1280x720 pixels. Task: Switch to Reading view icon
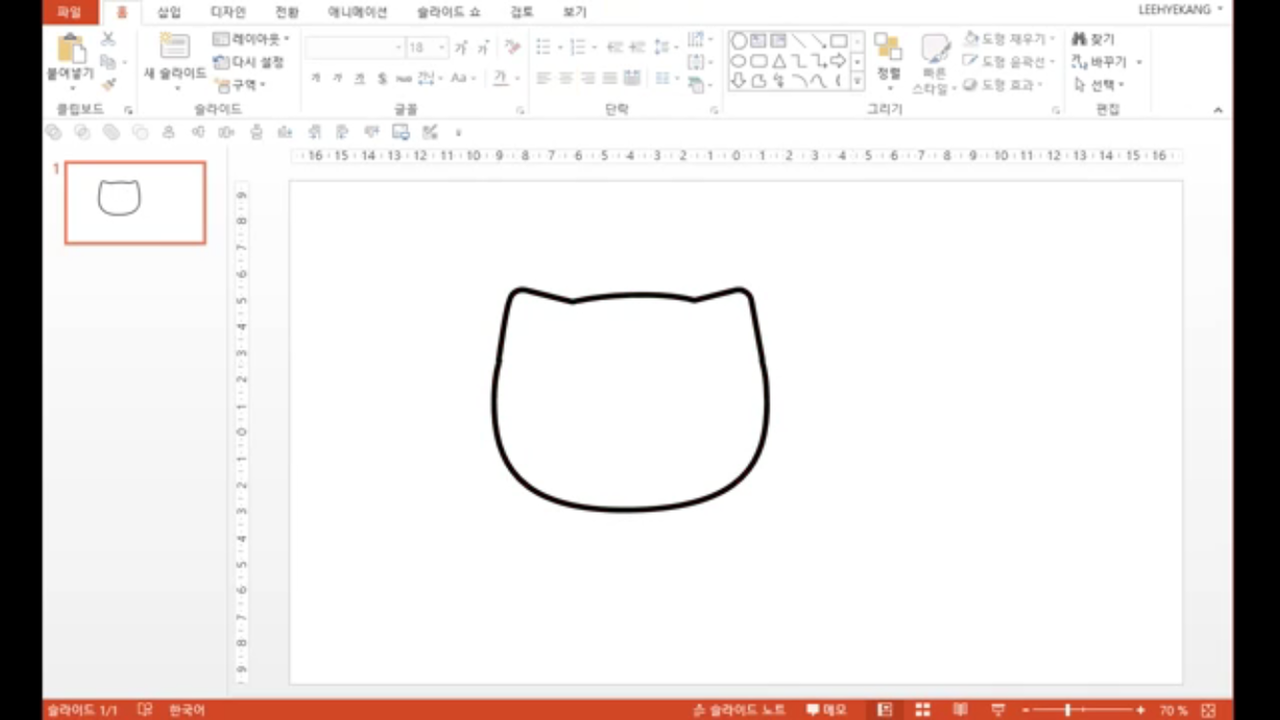tap(960, 710)
